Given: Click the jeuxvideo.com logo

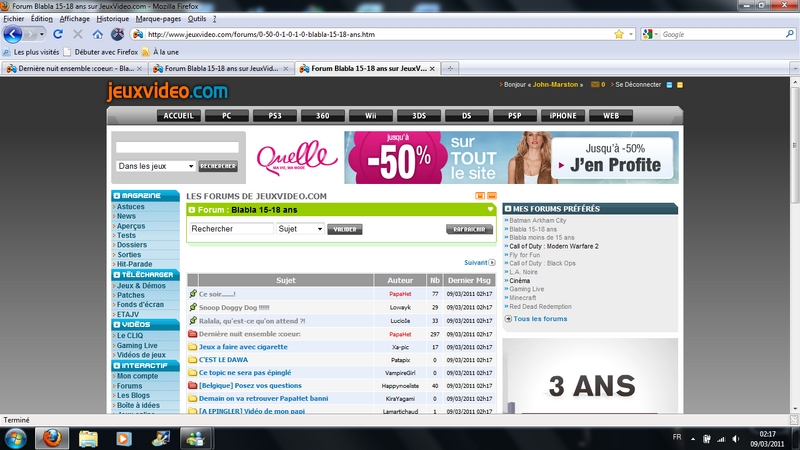Looking at the screenshot, I should click(x=167, y=91).
